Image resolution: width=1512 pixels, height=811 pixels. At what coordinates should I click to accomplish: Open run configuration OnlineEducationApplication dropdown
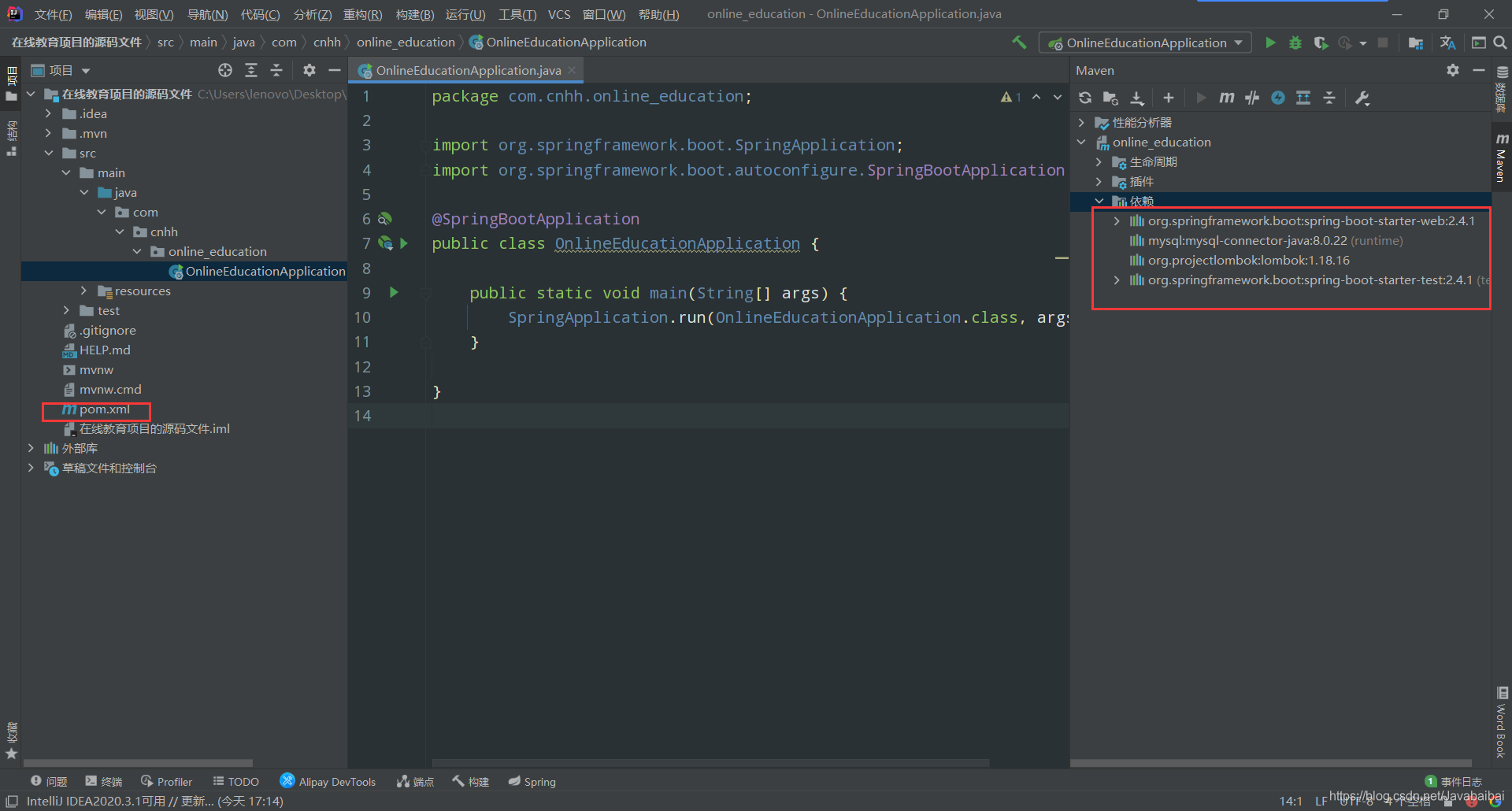[1146, 43]
